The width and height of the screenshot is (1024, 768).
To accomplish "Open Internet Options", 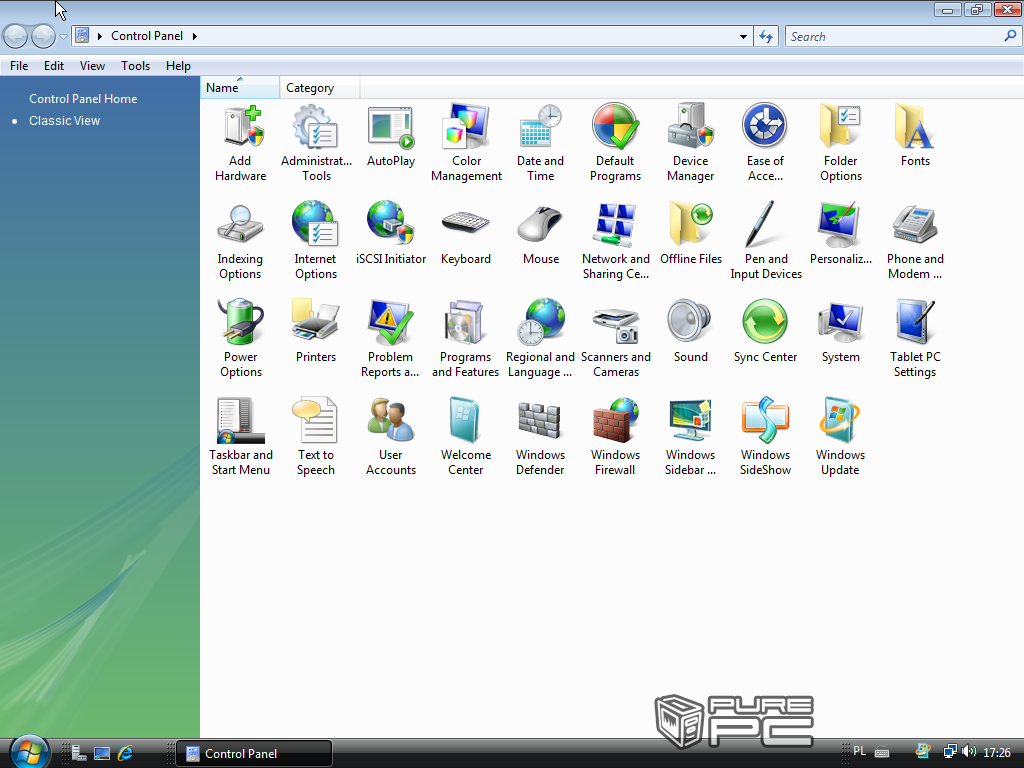I will (315, 242).
